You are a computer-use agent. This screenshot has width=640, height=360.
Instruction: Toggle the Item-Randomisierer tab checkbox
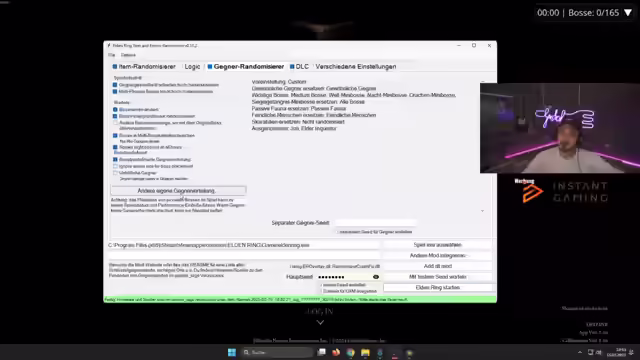coord(115,67)
